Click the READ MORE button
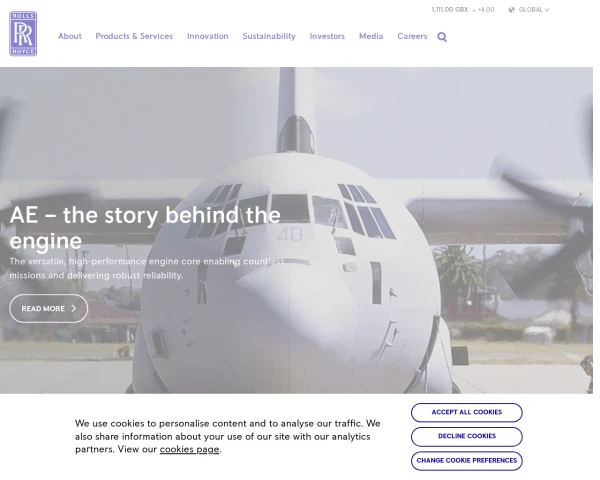This screenshot has width=600, height=480. point(49,309)
